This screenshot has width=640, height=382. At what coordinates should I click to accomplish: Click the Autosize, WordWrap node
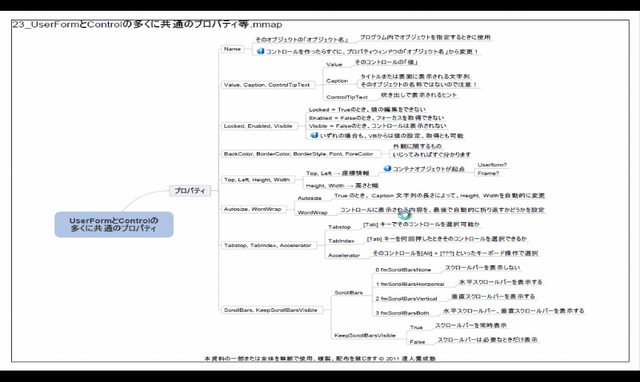point(253,209)
